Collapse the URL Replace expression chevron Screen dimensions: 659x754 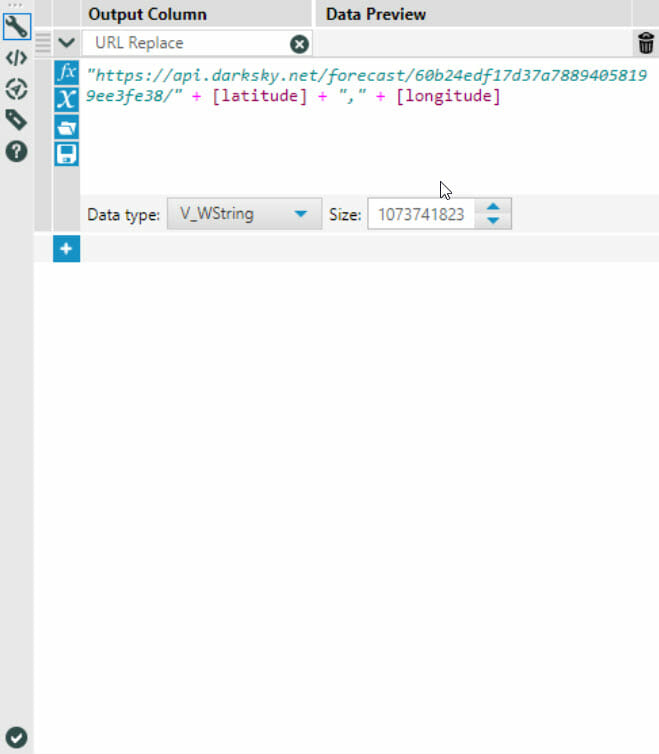pos(66,43)
